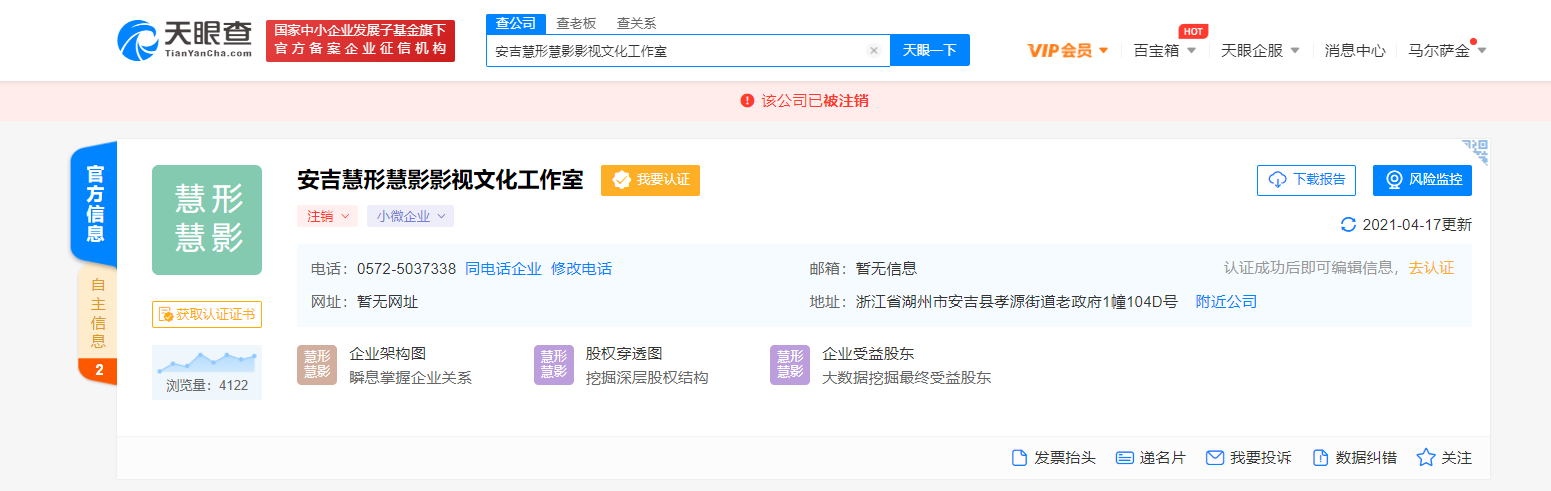Click 我要认证 badge button

click(x=650, y=180)
